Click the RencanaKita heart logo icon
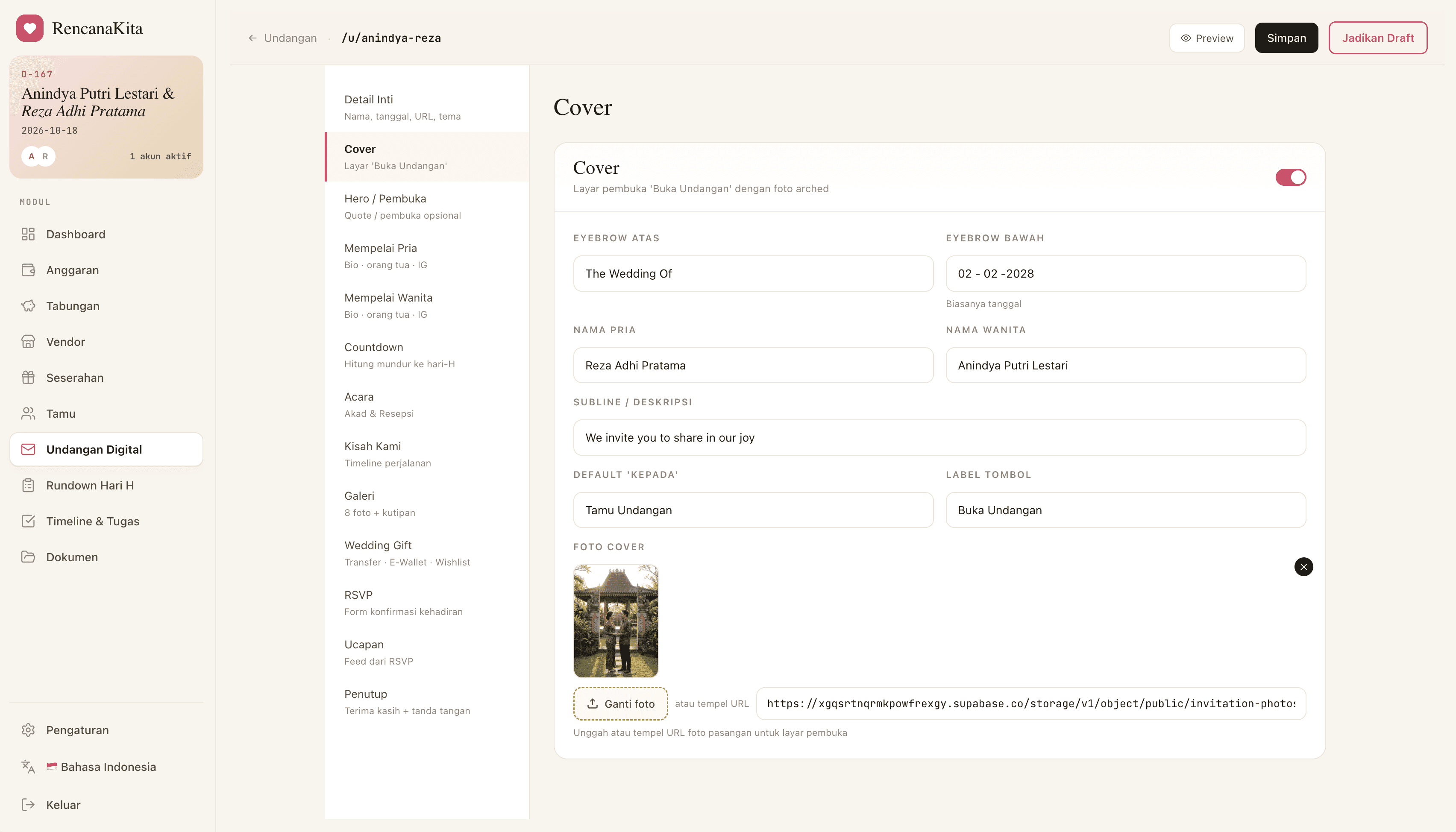This screenshot has width=1456, height=832. click(x=30, y=28)
